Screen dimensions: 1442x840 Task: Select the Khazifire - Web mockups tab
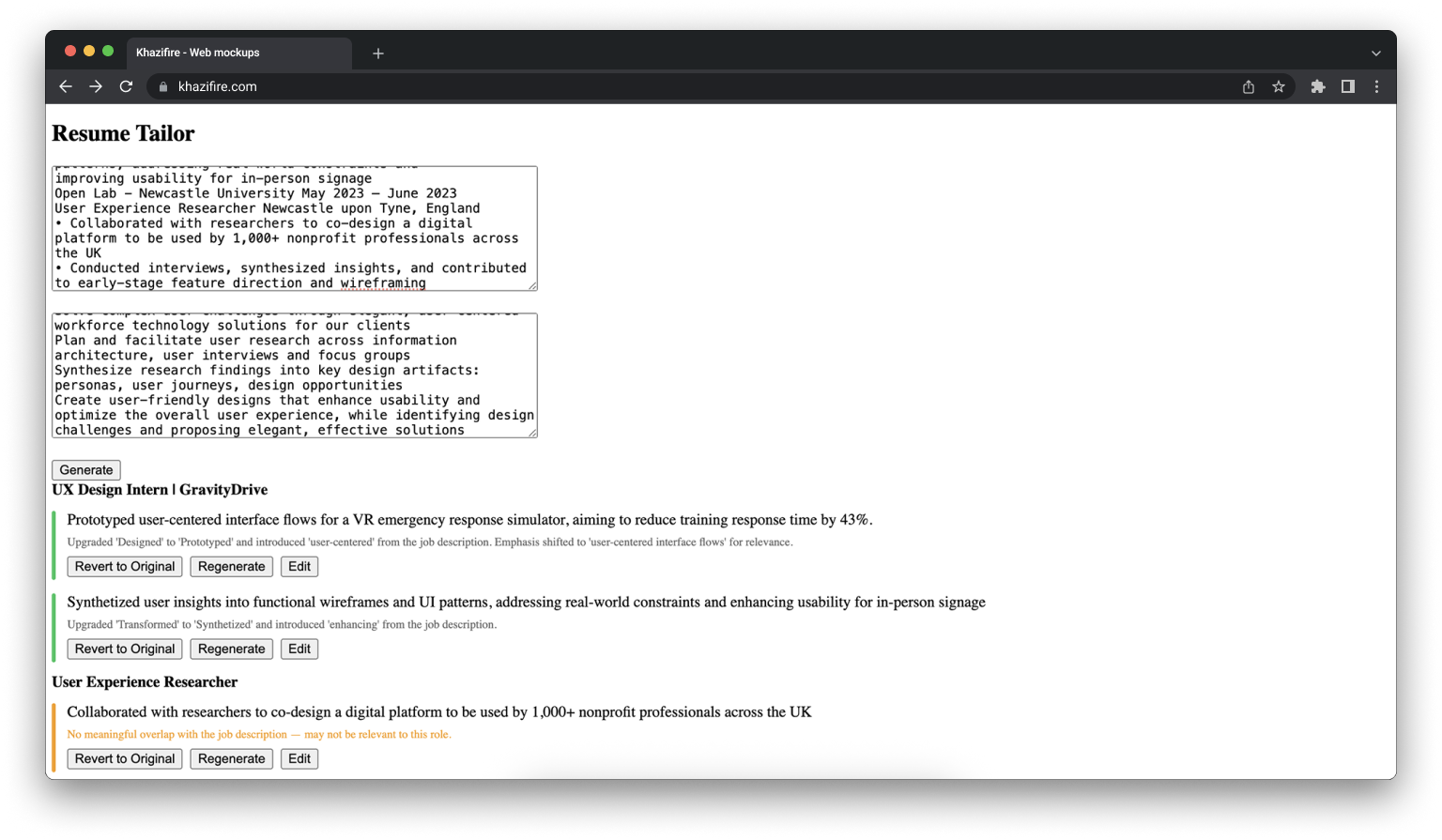point(235,53)
